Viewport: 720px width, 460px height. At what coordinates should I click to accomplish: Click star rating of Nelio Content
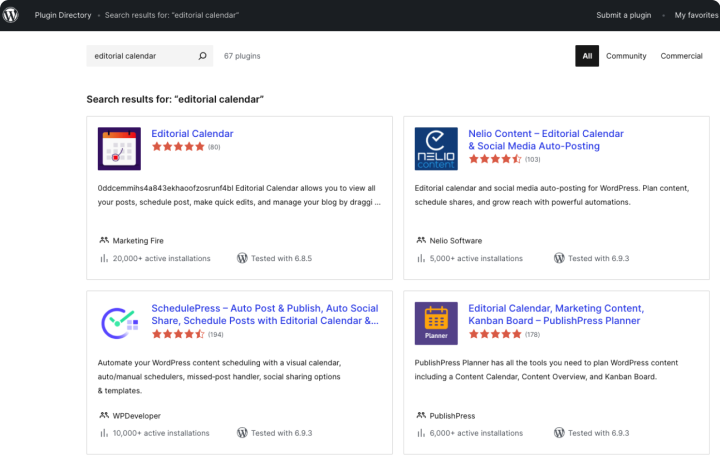click(x=495, y=159)
